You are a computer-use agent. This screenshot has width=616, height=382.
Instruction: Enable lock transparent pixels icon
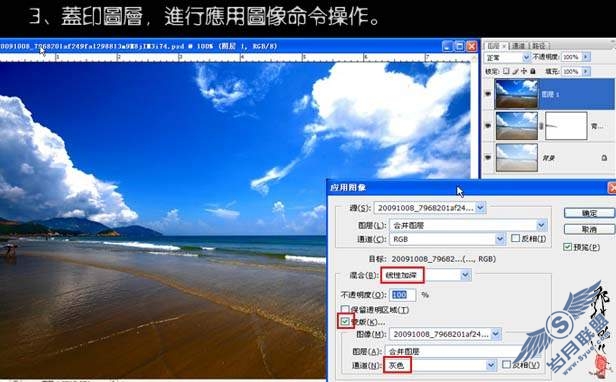[506, 71]
